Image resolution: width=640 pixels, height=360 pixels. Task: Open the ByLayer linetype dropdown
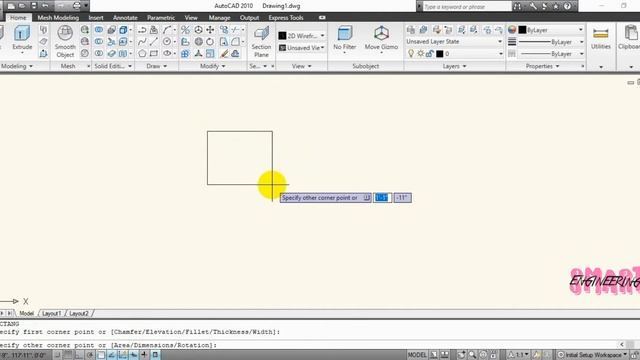pos(551,53)
